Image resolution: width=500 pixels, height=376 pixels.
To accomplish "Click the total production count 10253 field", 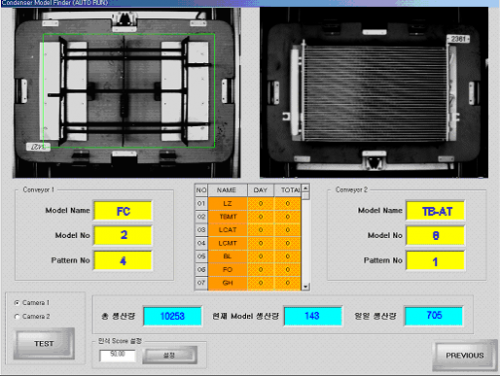I will (172, 316).
